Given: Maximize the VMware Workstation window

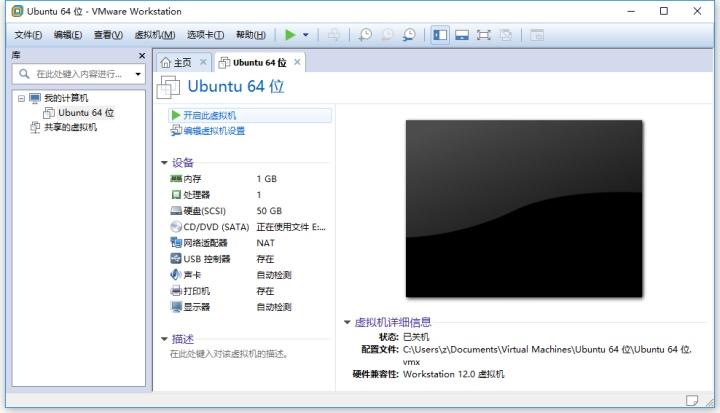Looking at the screenshot, I should pos(664,11).
